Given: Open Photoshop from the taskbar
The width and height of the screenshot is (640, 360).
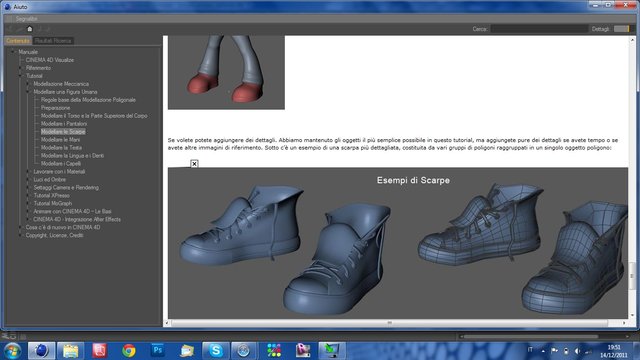Looking at the screenshot, I should pos(158,350).
